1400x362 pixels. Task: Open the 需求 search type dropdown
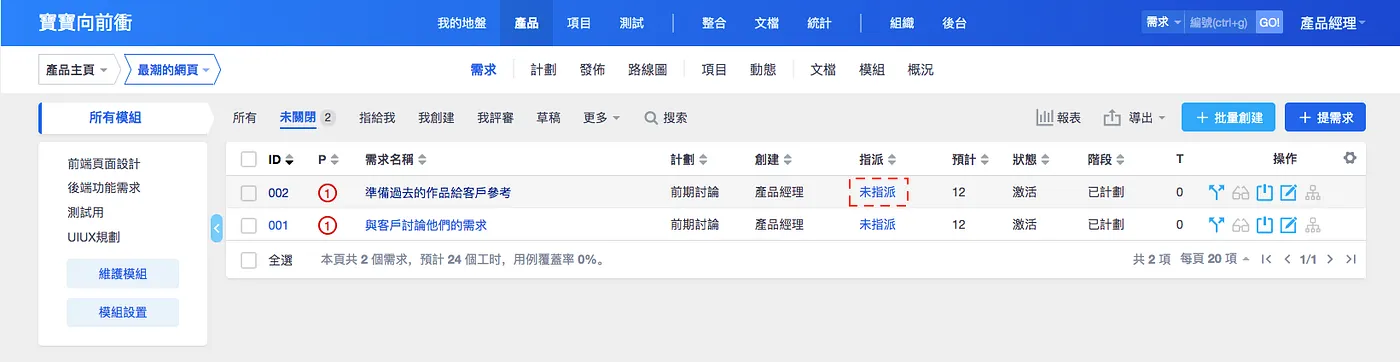[1163, 22]
